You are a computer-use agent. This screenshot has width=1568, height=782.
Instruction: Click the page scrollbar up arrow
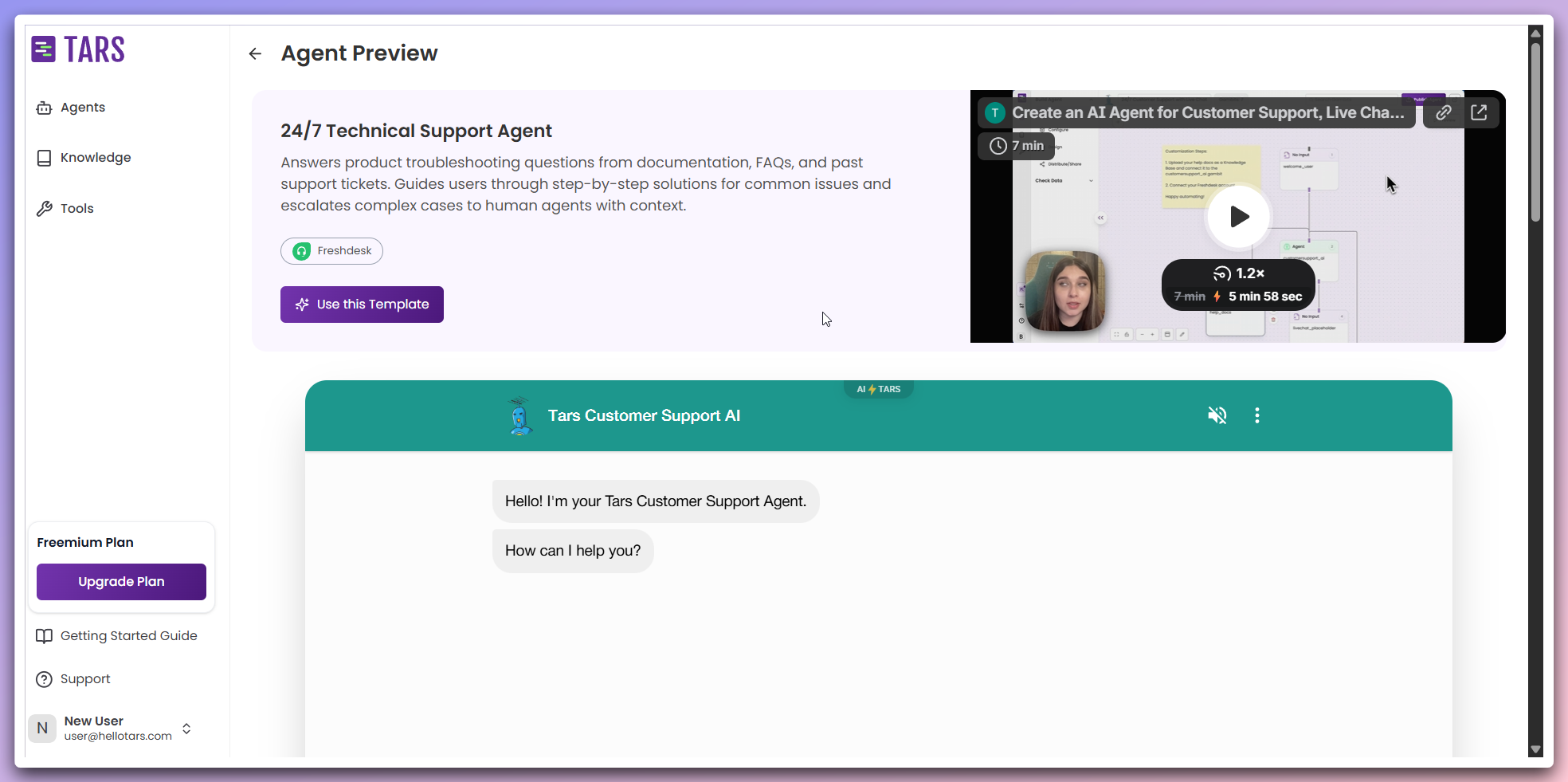click(x=1535, y=33)
